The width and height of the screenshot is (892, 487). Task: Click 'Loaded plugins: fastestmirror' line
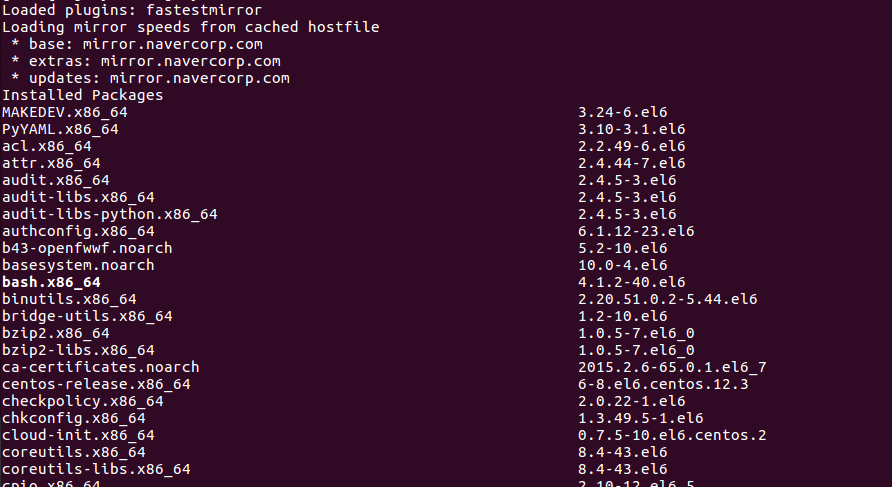132,10
